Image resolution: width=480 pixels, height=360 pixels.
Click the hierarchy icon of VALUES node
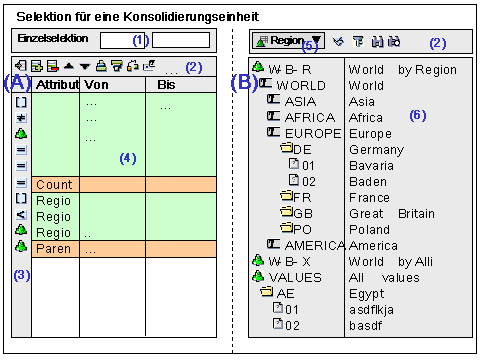point(258,276)
